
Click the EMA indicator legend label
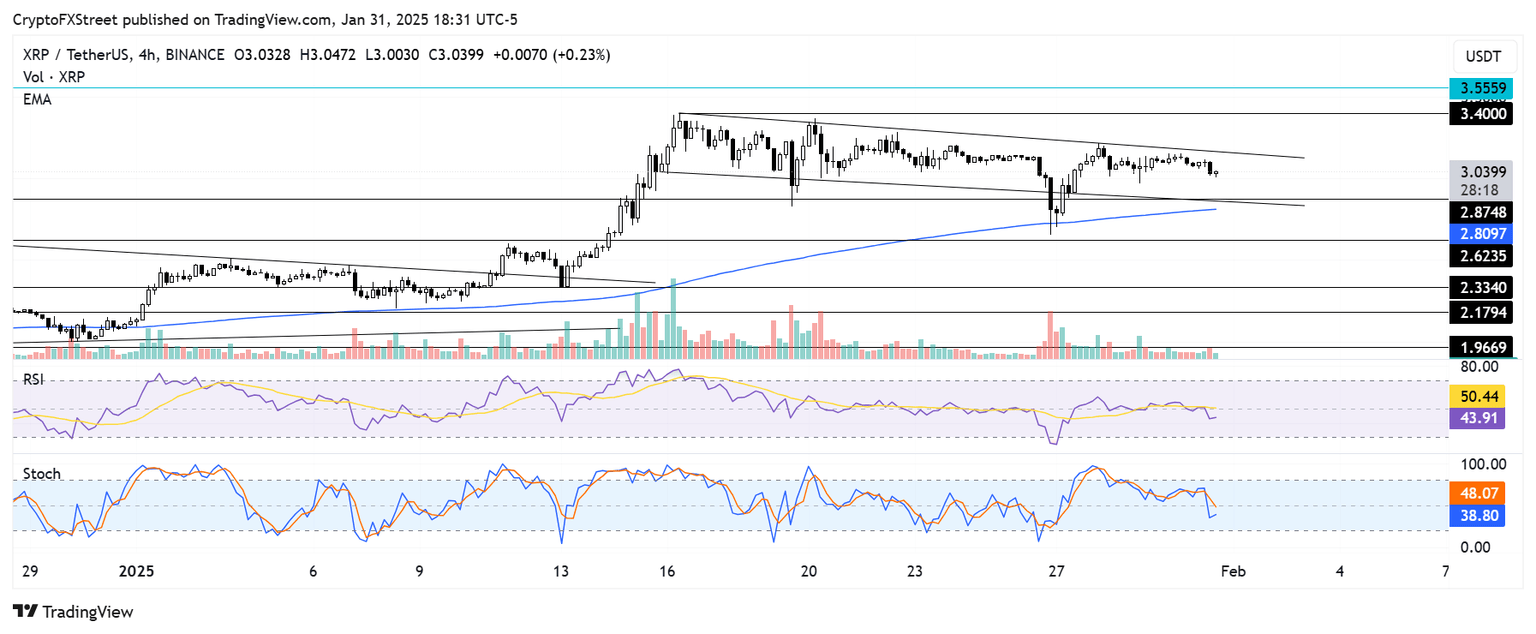click(35, 100)
